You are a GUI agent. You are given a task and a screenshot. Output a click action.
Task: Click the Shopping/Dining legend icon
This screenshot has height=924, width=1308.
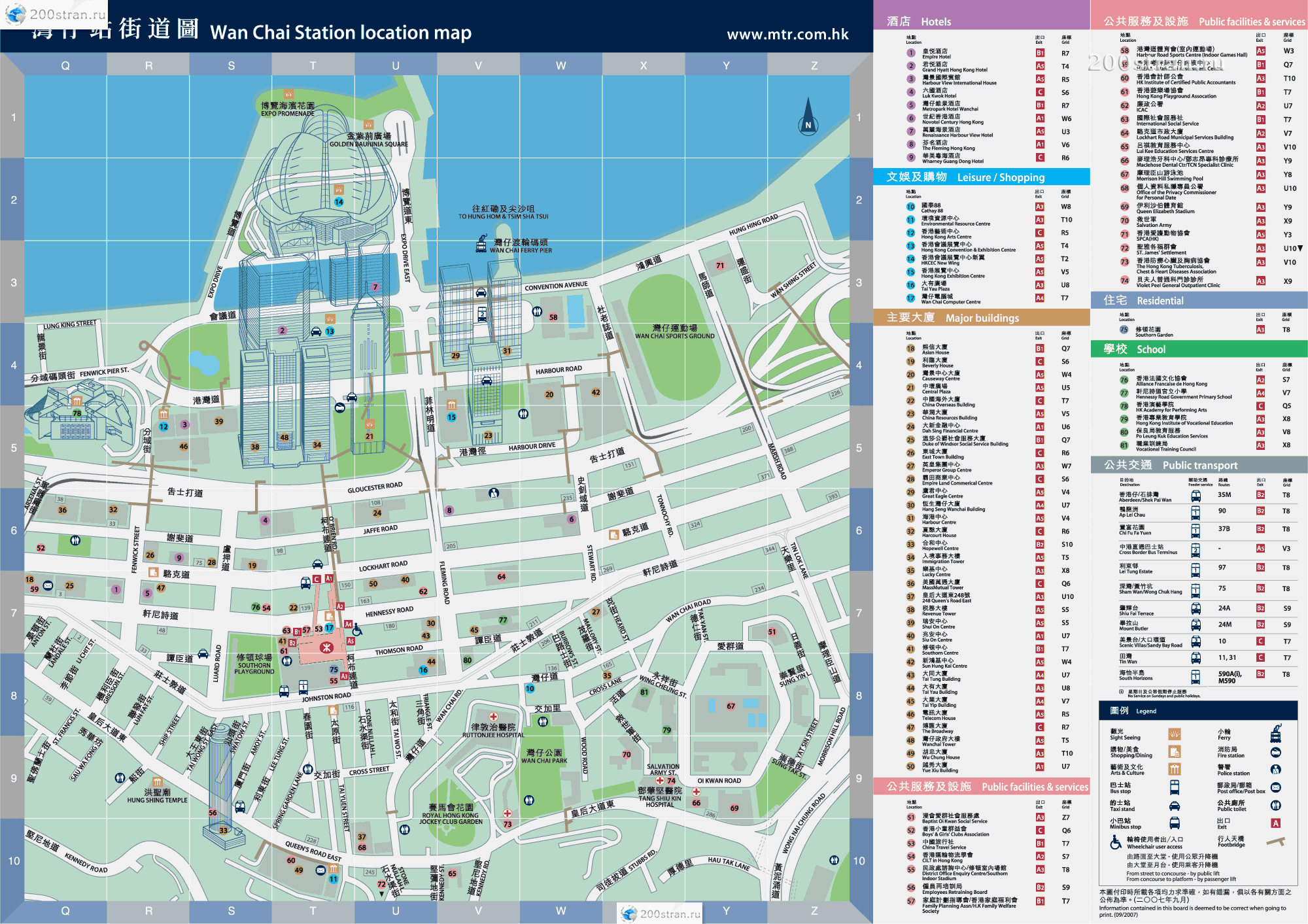click(x=1175, y=752)
